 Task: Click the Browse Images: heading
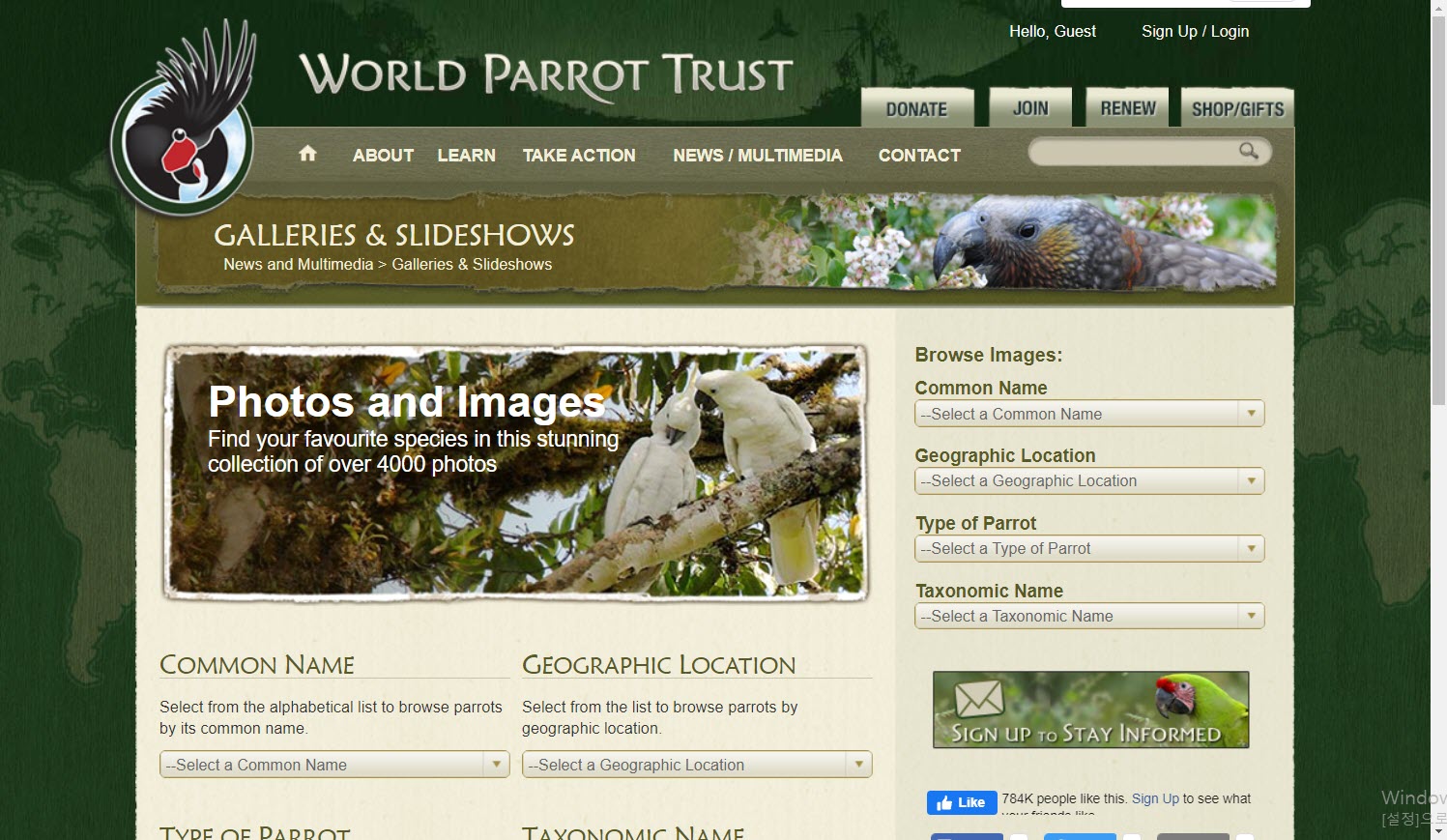click(988, 355)
